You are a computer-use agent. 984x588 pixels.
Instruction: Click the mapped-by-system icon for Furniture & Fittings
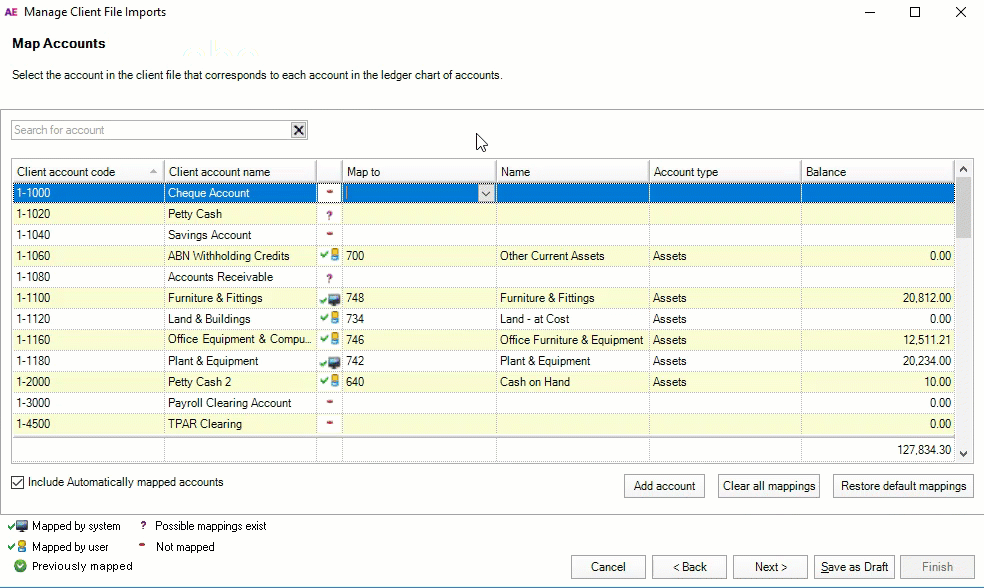click(x=329, y=298)
